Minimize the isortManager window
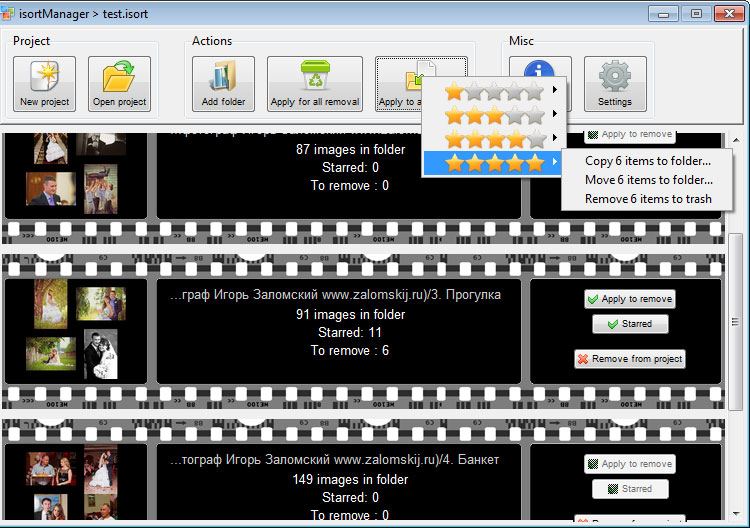Screen dimensions: 750x528 click(663, 13)
